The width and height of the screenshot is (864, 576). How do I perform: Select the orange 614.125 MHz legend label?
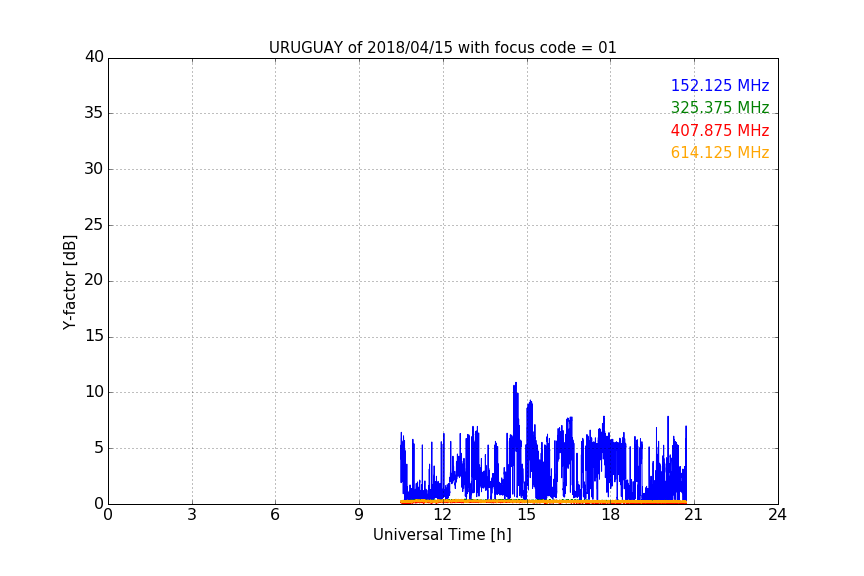(720, 153)
